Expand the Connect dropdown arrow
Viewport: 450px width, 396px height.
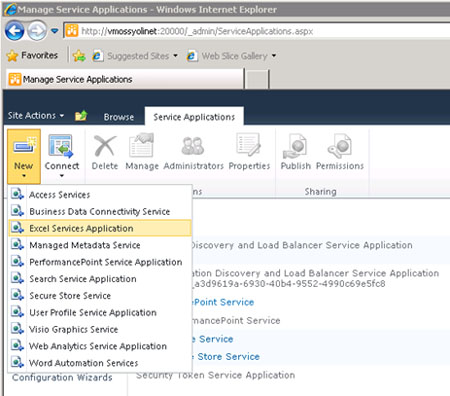[x=62, y=176]
